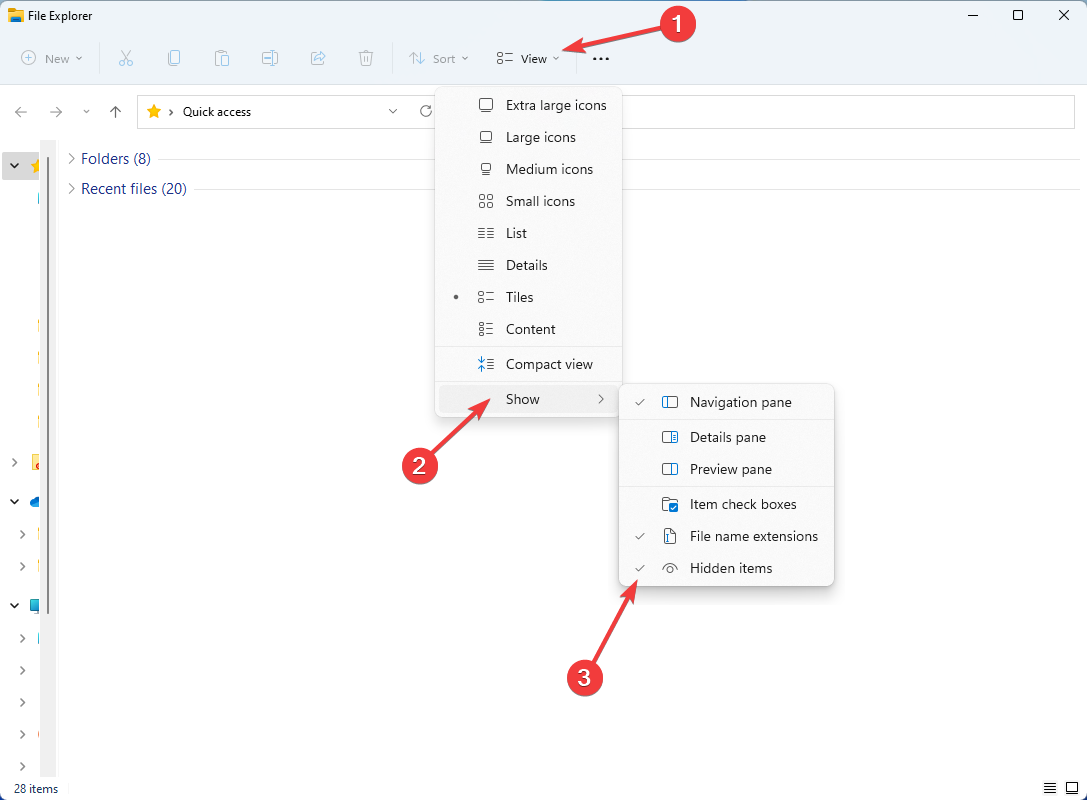Refresh the Quick access location
Viewport: 1087px width, 800px height.
[426, 112]
